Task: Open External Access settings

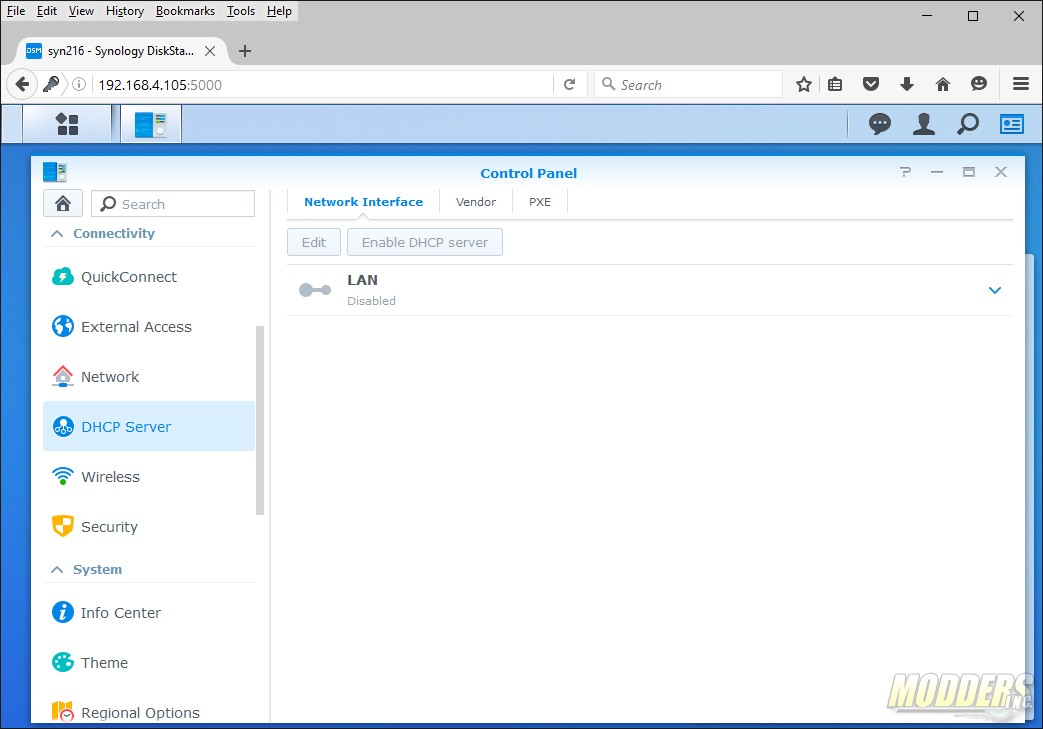Action: click(149, 327)
